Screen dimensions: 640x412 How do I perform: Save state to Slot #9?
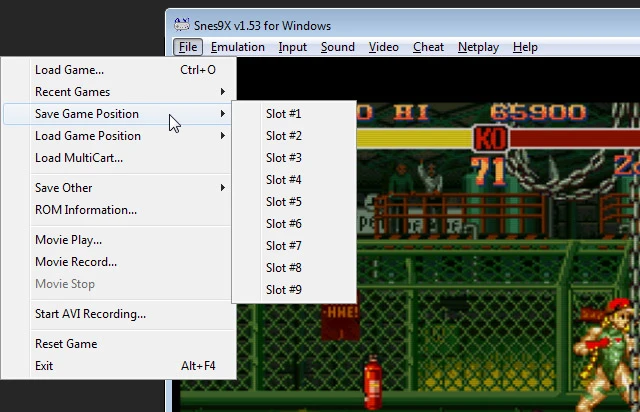click(294, 290)
